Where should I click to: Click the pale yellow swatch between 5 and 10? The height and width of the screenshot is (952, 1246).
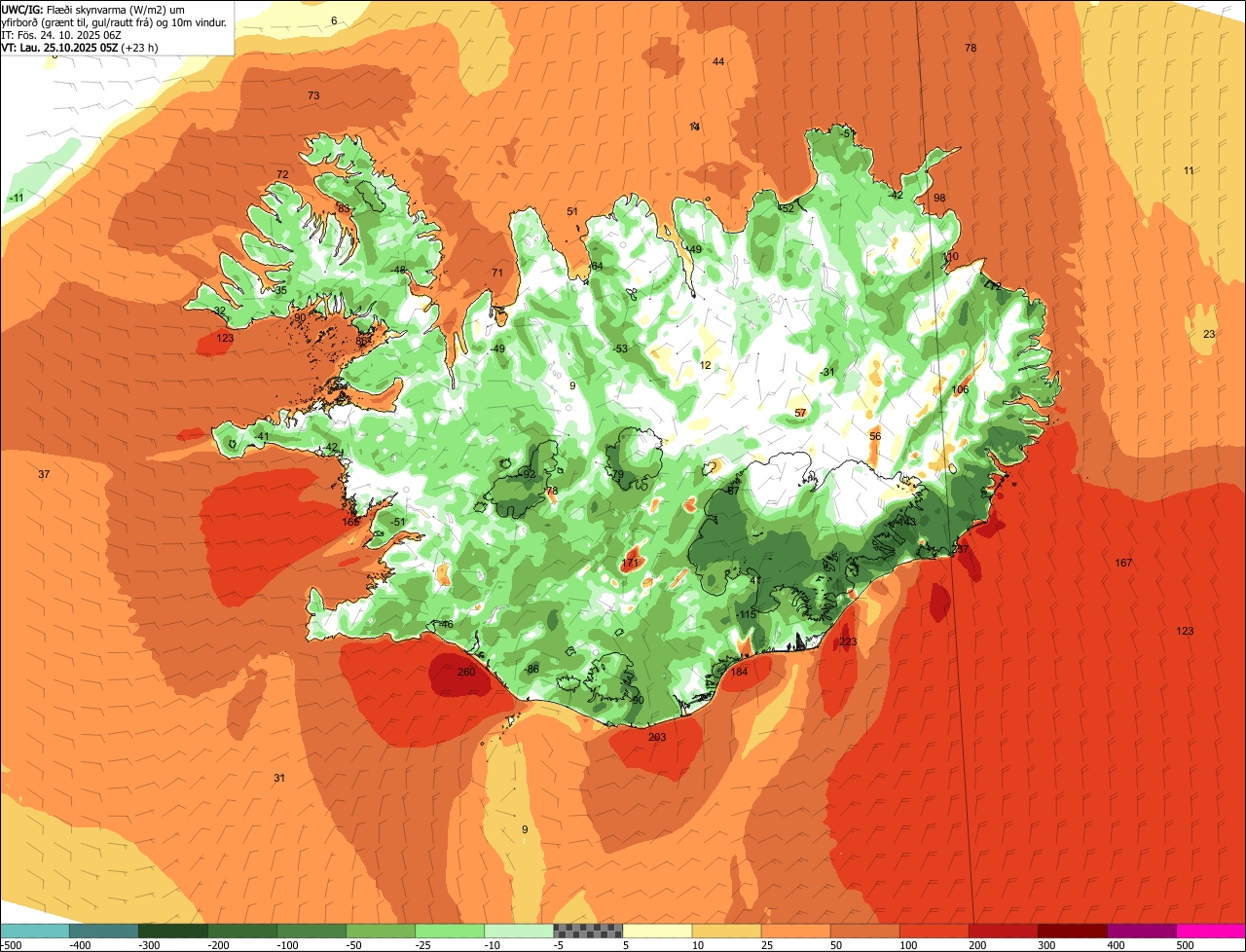pos(657,931)
